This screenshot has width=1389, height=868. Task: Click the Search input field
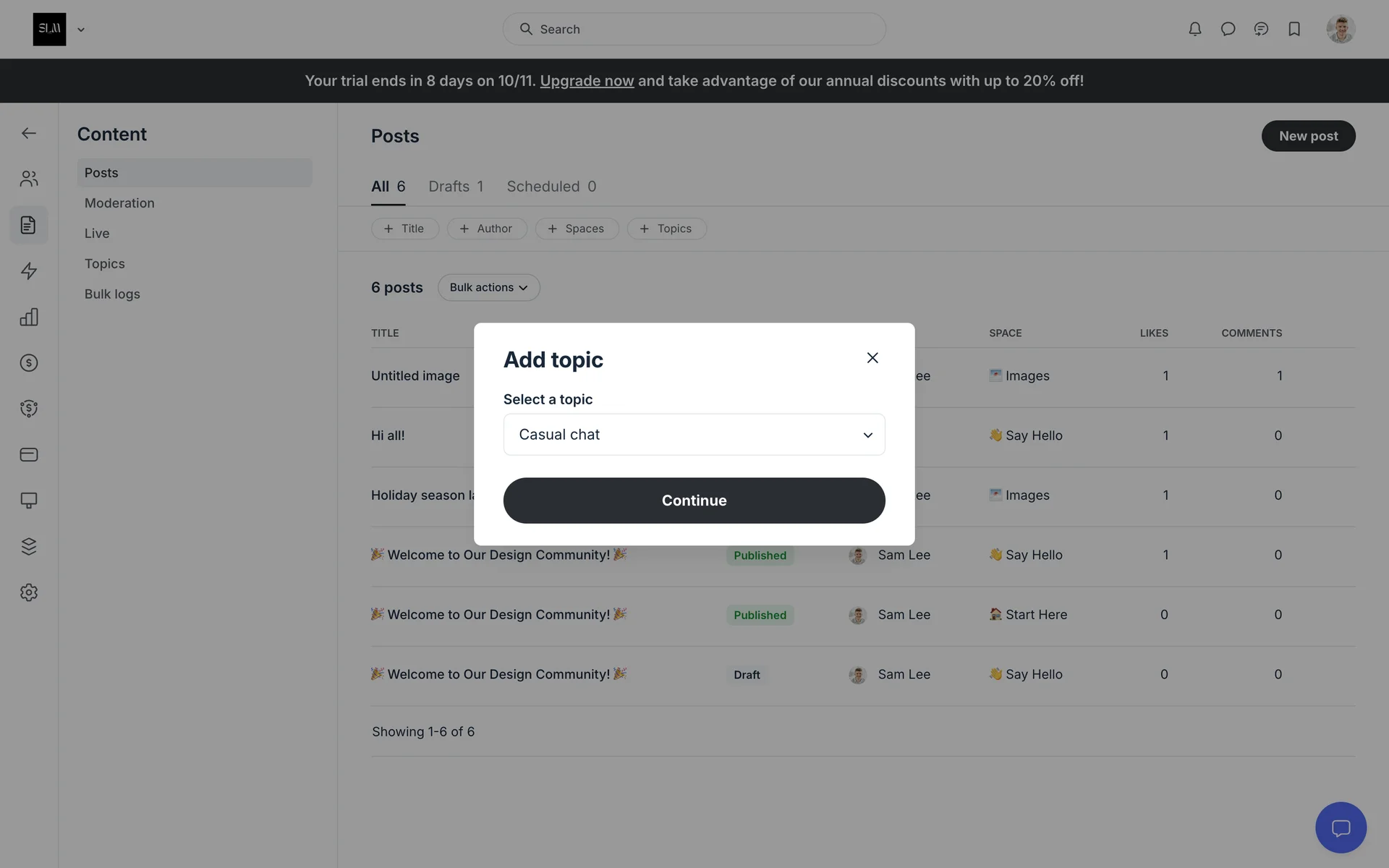(x=694, y=29)
